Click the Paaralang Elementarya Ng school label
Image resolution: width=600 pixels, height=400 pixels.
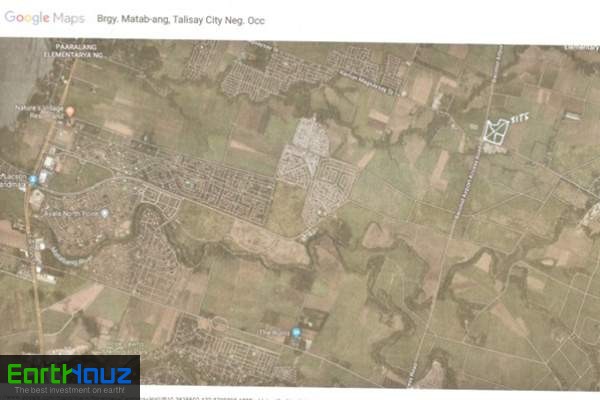click(x=73, y=51)
